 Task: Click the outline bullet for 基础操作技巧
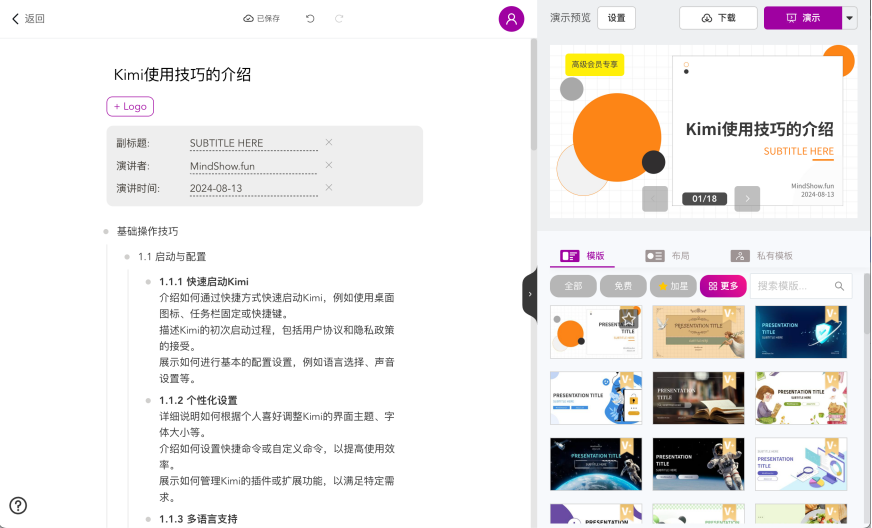click(x=106, y=231)
